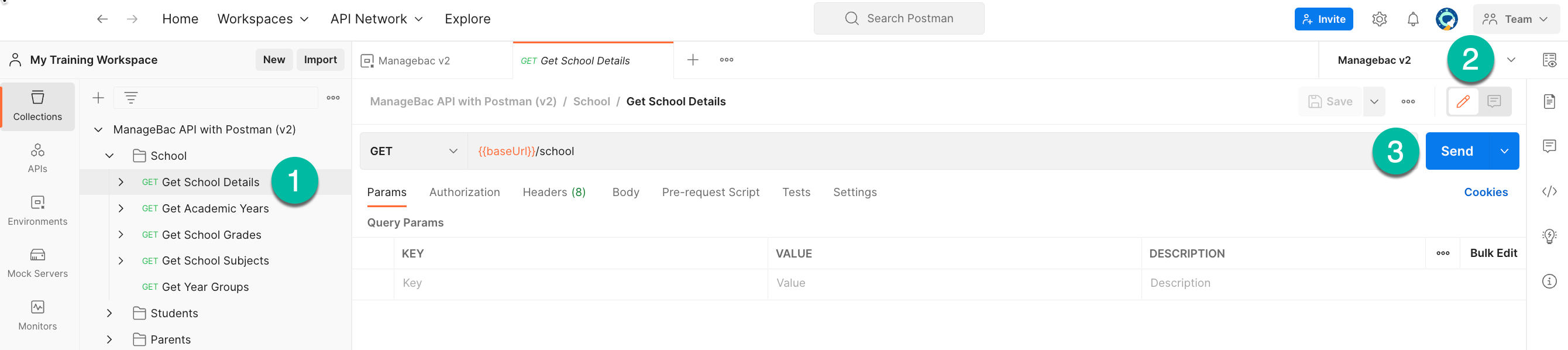The image size is (1568, 350).
Task: Open the Code snippet panel
Action: 1549,192
